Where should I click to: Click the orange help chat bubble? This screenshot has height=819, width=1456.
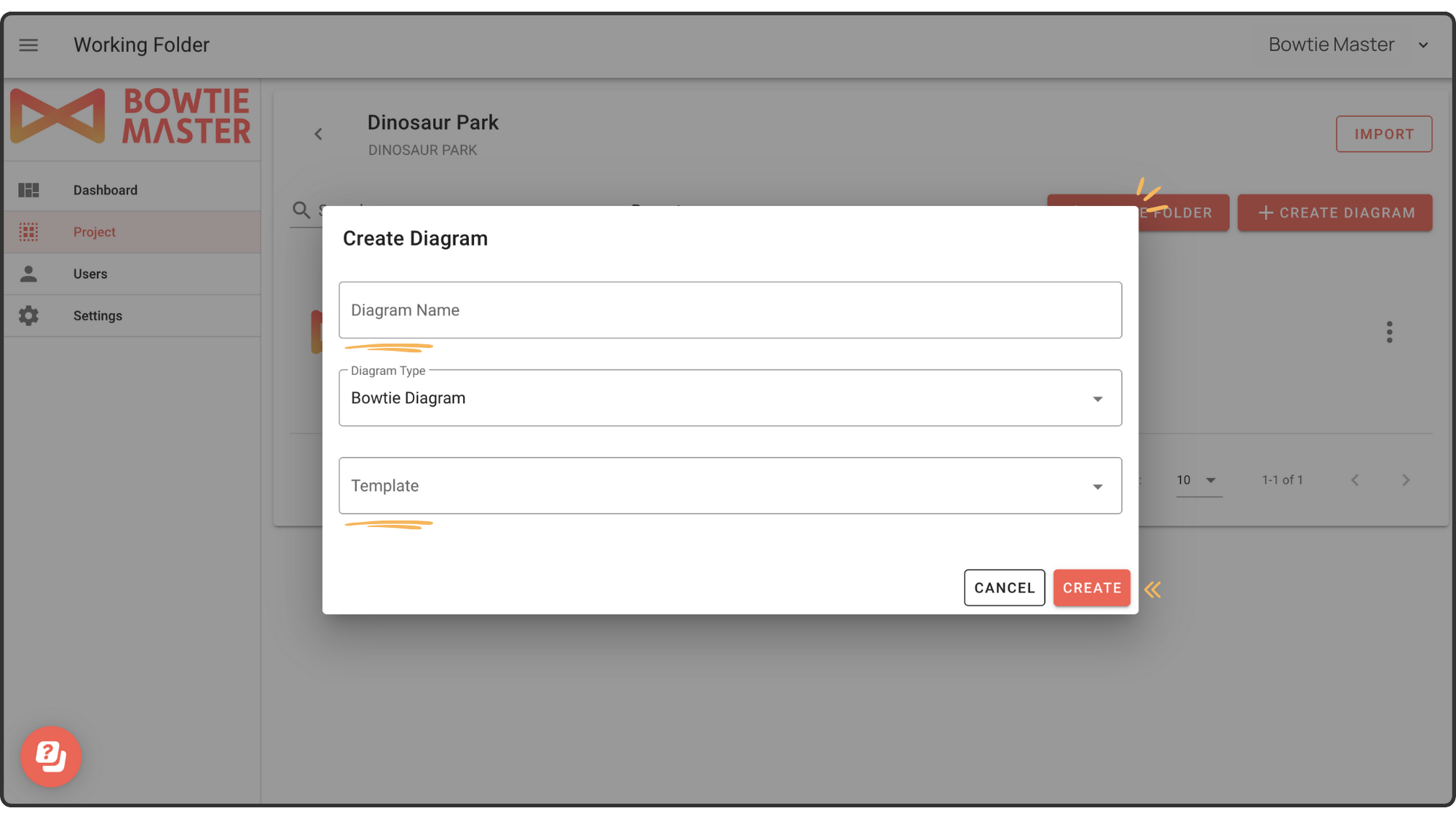50,756
